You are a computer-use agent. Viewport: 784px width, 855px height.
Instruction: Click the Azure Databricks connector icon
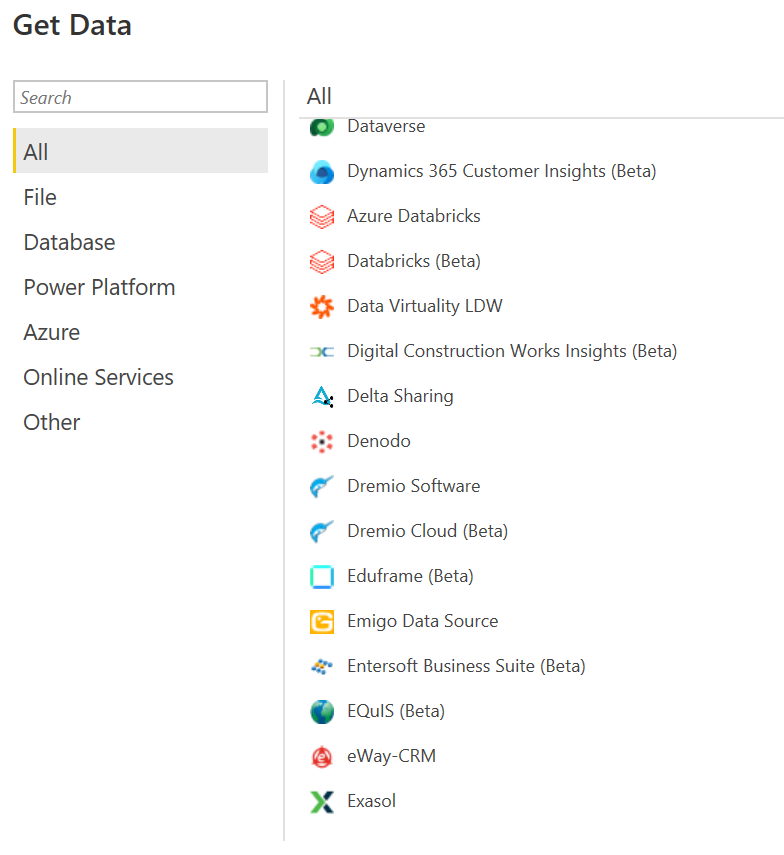tap(322, 216)
